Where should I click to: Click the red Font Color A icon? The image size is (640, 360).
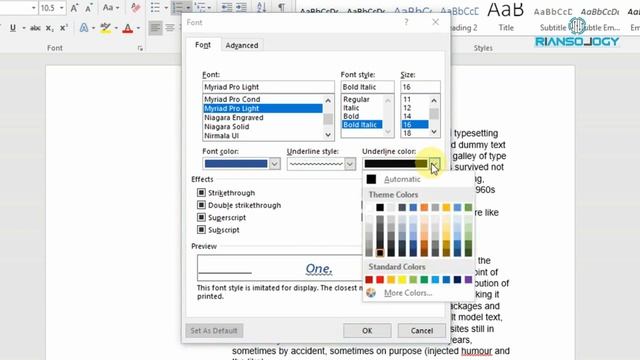(x=128, y=28)
